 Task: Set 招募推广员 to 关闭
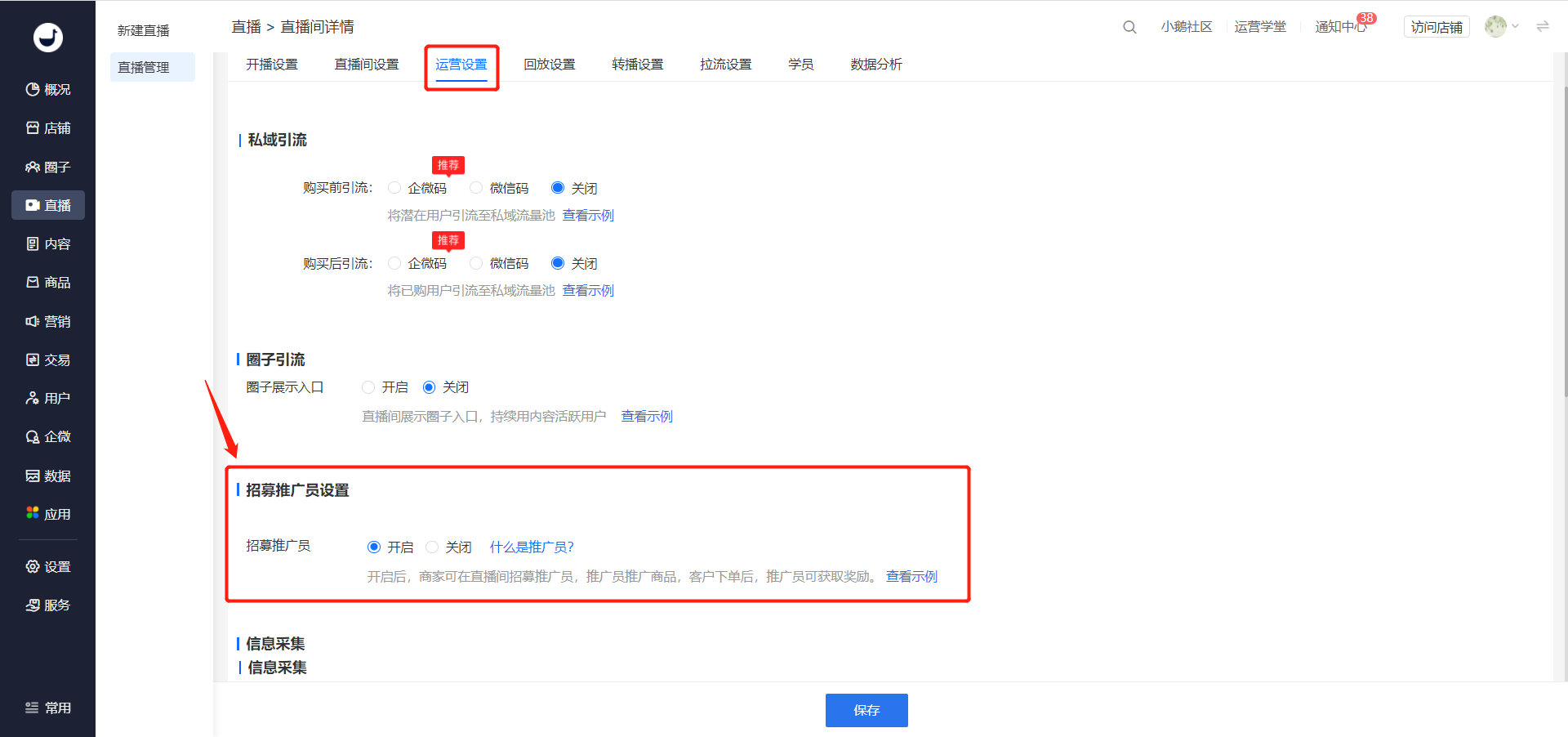pos(433,547)
